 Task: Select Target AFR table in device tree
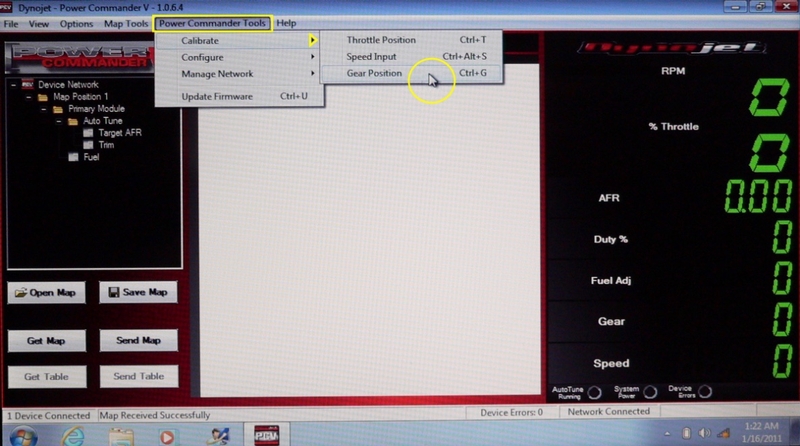coord(119,133)
